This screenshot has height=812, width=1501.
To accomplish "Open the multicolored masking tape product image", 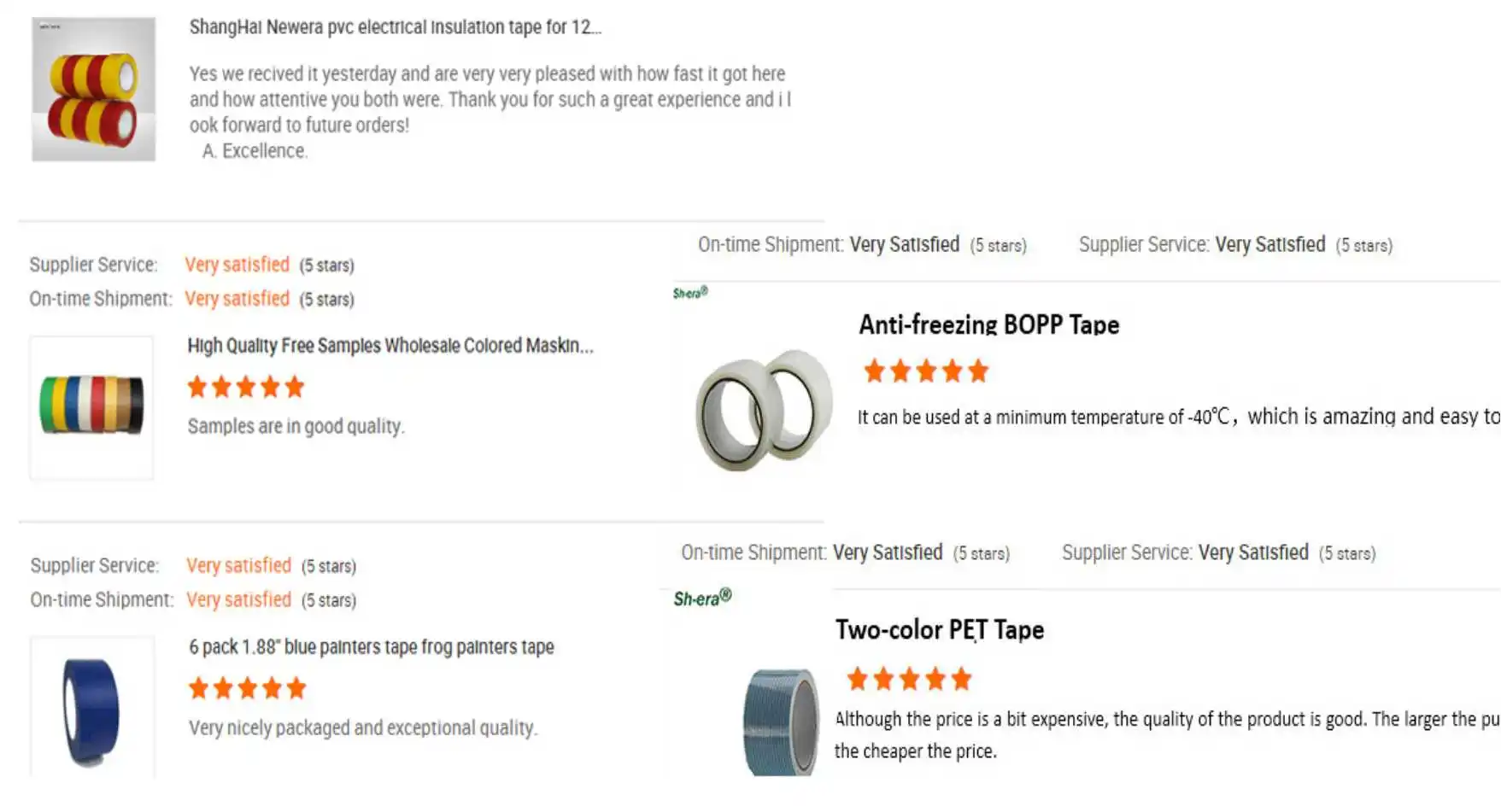I will point(91,406).
